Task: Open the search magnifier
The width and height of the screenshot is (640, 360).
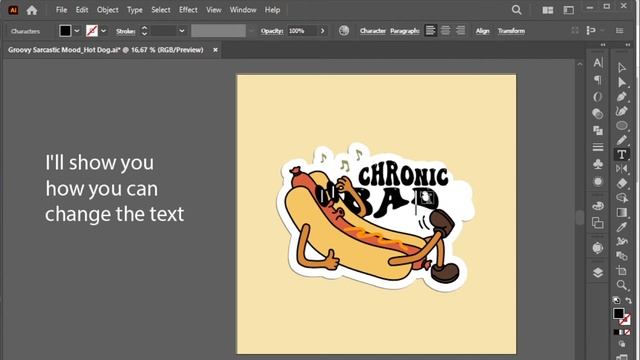Action: (516, 10)
